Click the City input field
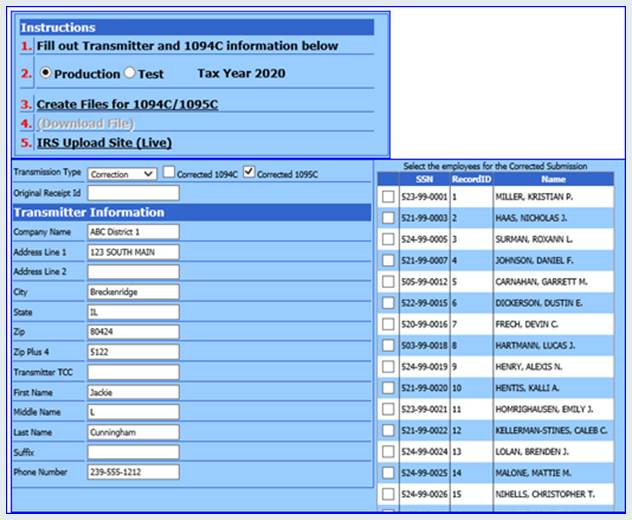The width and height of the screenshot is (632, 520). pos(133,292)
